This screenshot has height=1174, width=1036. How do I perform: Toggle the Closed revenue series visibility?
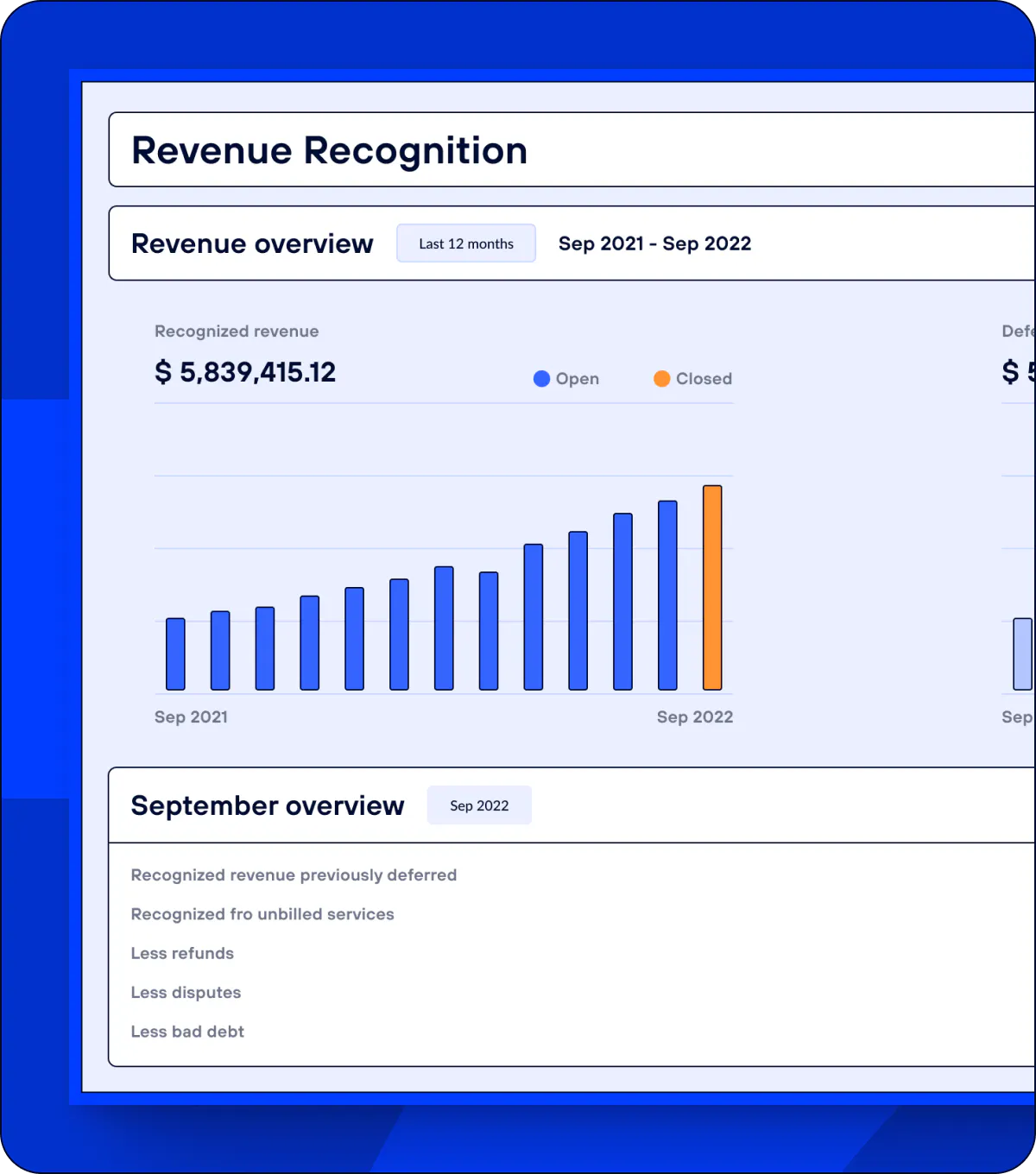[x=692, y=378]
